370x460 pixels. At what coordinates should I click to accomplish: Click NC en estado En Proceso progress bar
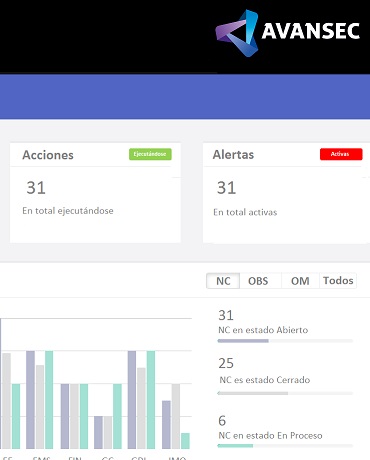point(285,446)
